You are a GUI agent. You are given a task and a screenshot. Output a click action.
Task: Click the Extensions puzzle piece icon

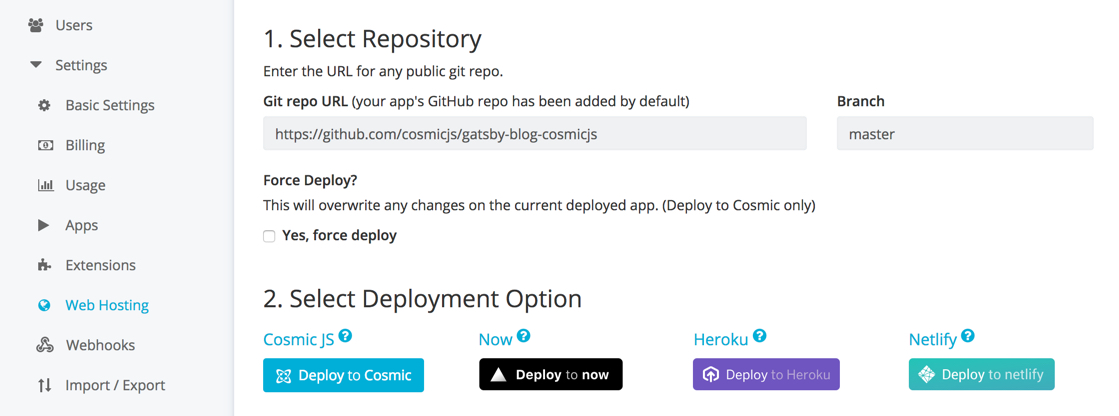point(44,265)
